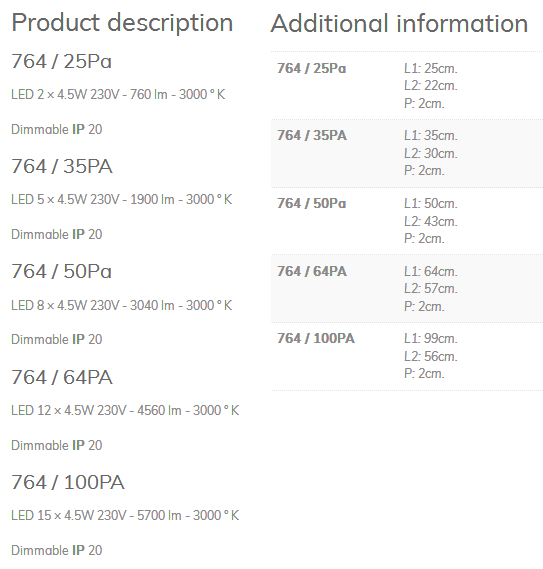Click the 764 / 25Pa table row label
Viewport: 543px width, 569px height.
pos(311,68)
